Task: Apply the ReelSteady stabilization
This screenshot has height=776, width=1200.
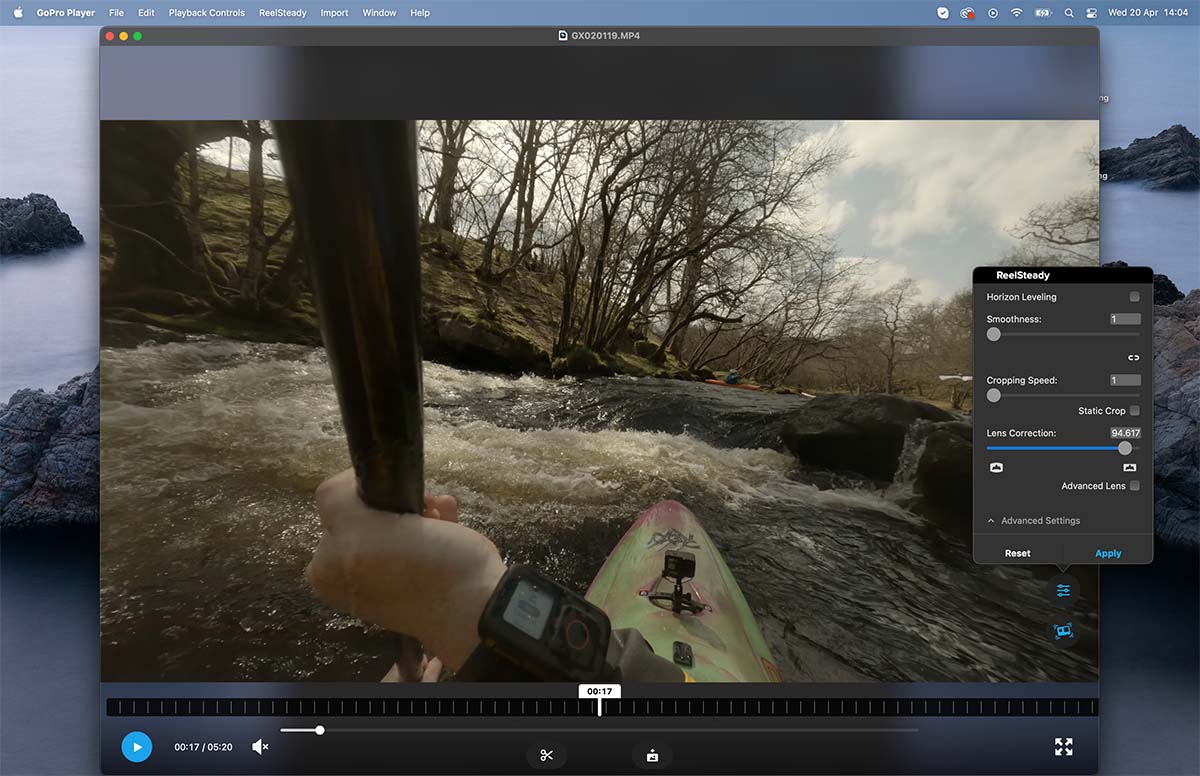Action: point(1108,552)
